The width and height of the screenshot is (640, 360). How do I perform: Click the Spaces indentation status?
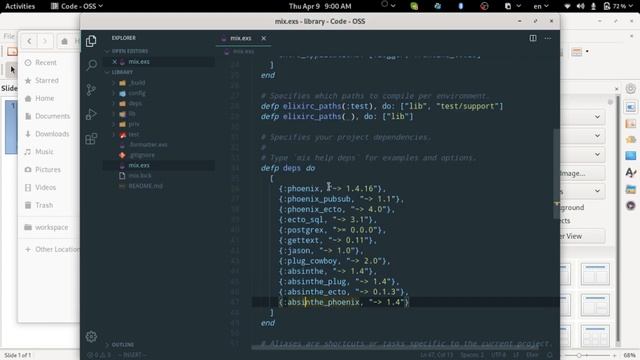coord(471,355)
